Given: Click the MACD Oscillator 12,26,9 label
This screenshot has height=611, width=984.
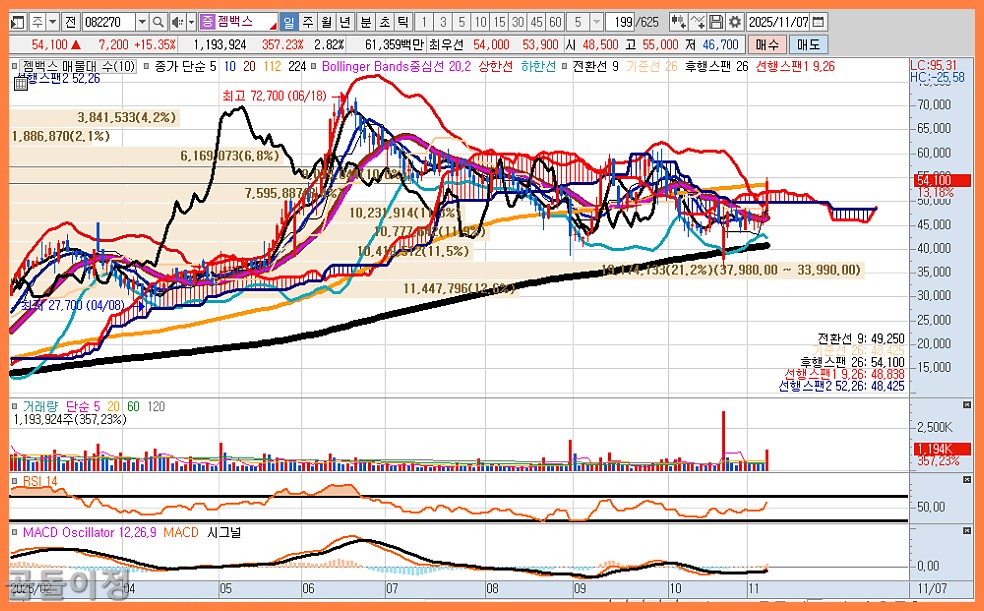Looking at the screenshot, I should (90, 533).
